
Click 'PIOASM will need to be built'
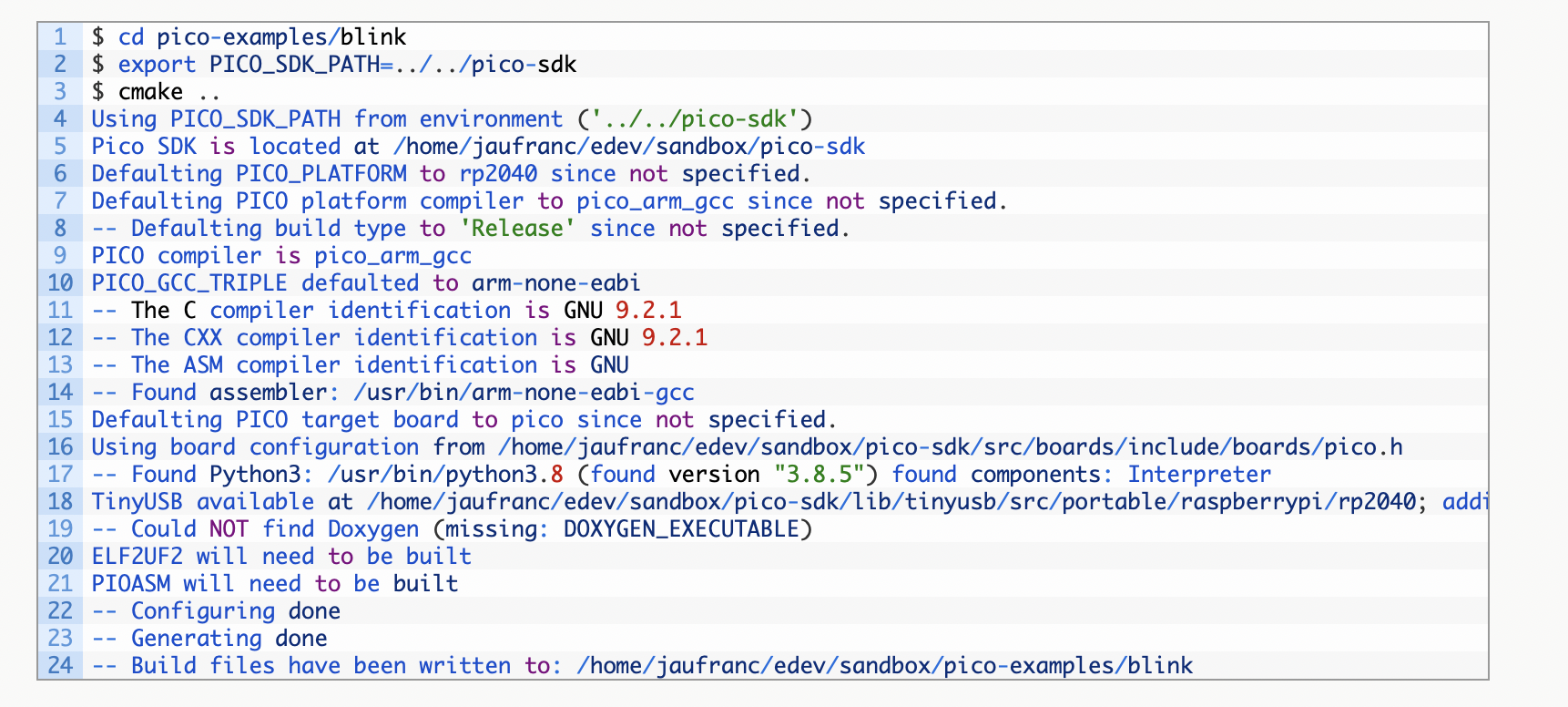275,584
